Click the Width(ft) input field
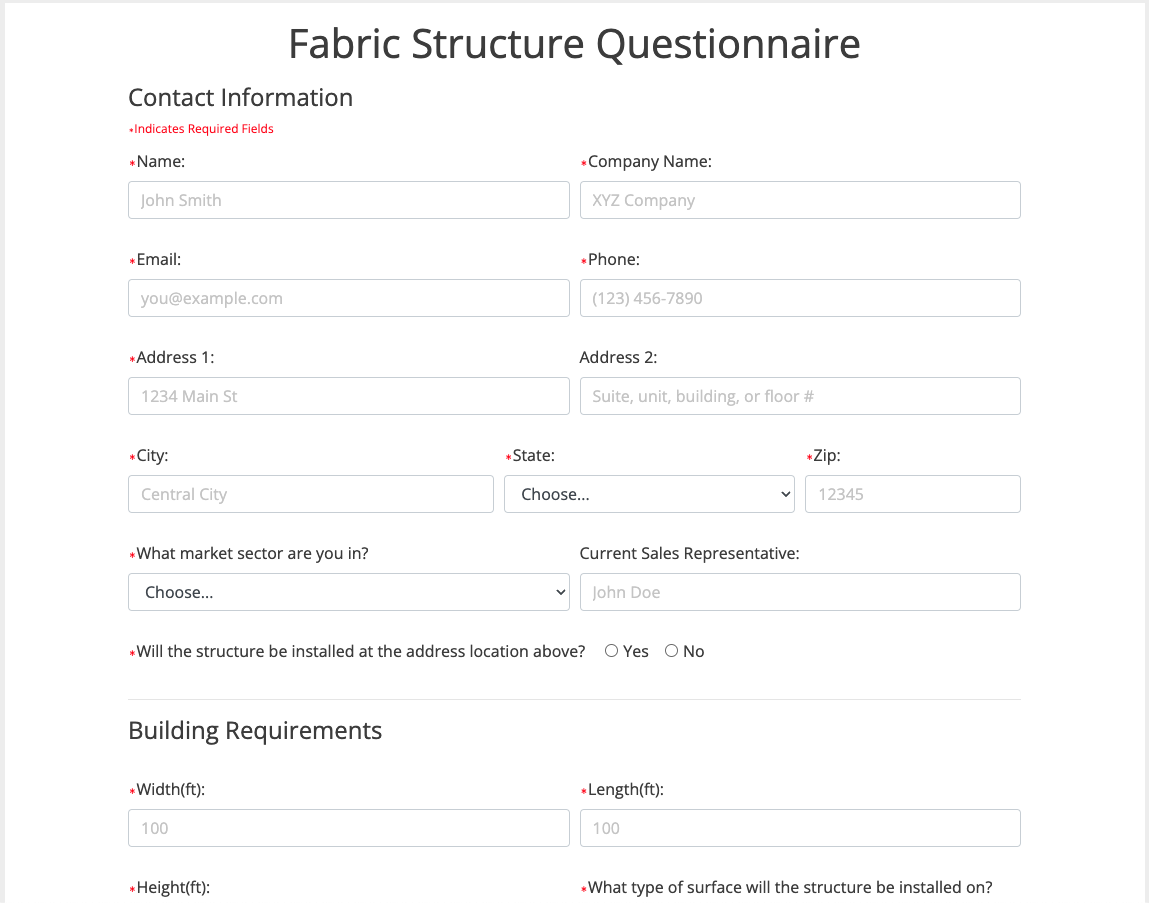This screenshot has width=1149, height=903. coord(348,828)
